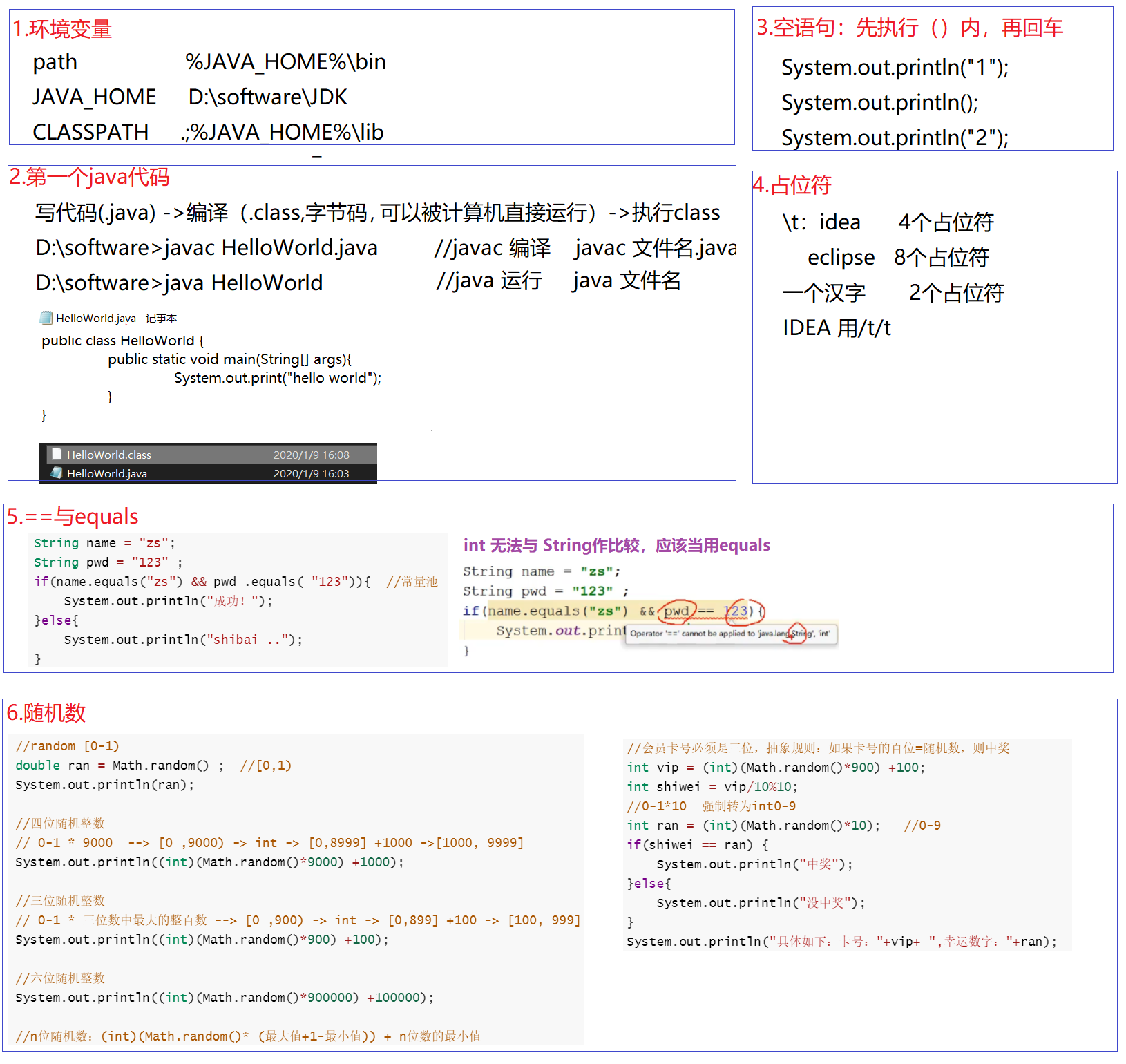This screenshot has height=1064, width=1126.
Task: Click the '6.随机数' section heading
Action: pos(46,712)
